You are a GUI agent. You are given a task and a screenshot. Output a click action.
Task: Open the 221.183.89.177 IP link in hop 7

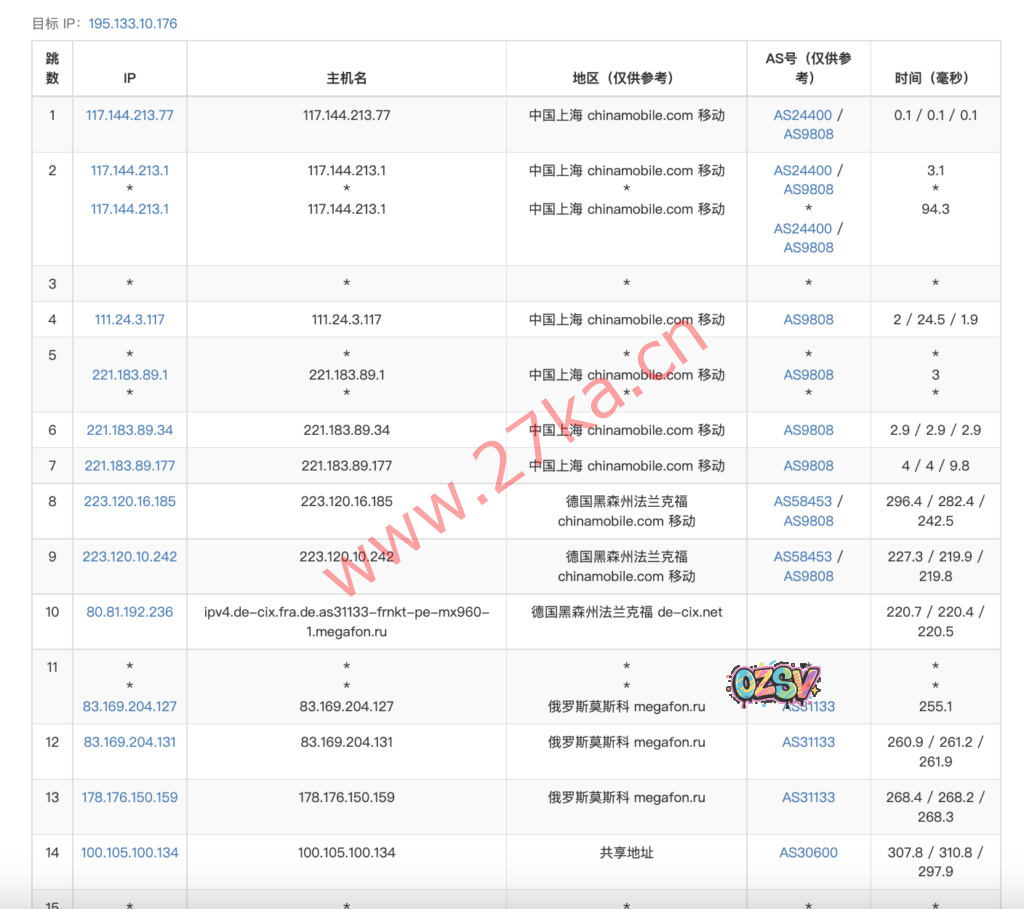(x=129, y=466)
